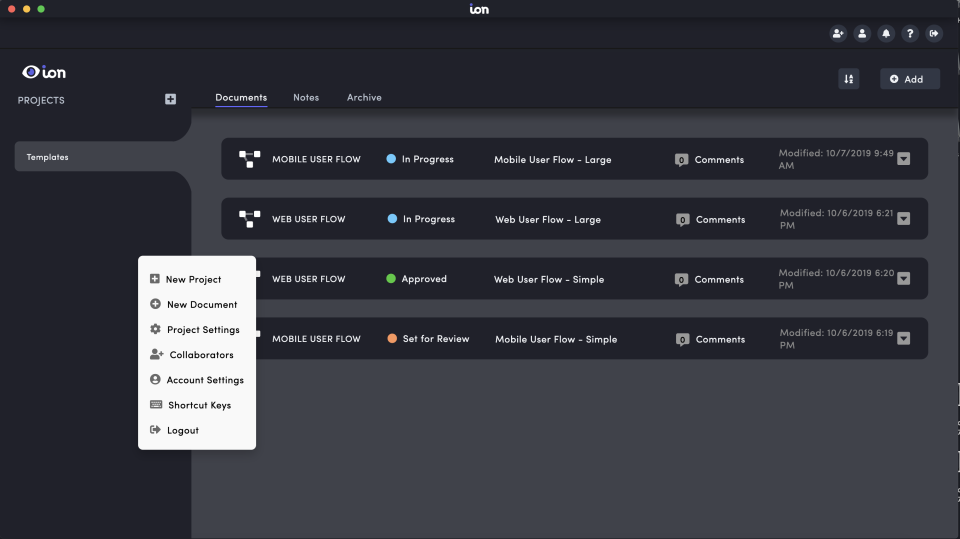This screenshot has height=539, width=960.
Task: Click the add collaborator icon in top bar
Action: click(838, 33)
